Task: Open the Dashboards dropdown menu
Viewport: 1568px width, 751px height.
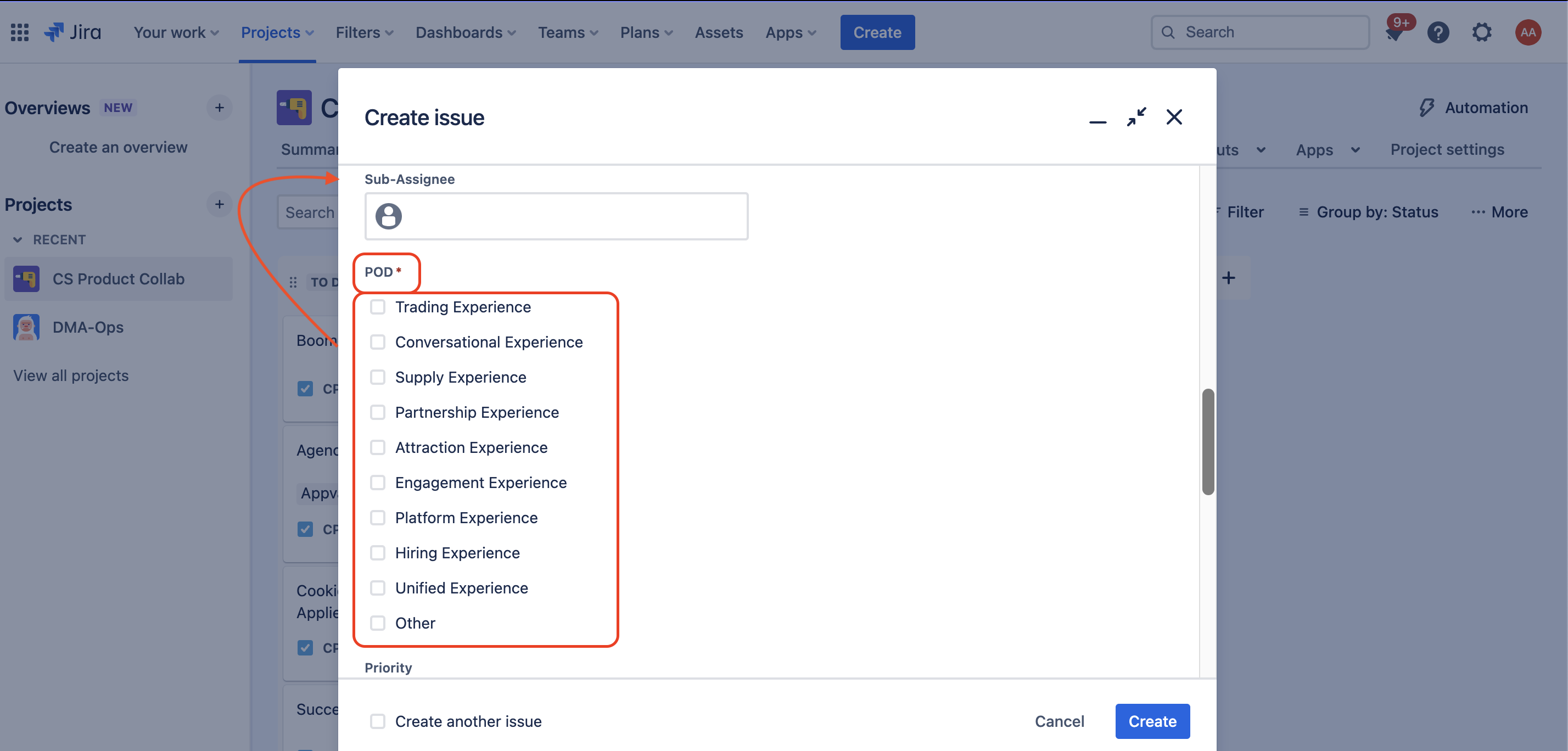Action: [x=466, y=32]
